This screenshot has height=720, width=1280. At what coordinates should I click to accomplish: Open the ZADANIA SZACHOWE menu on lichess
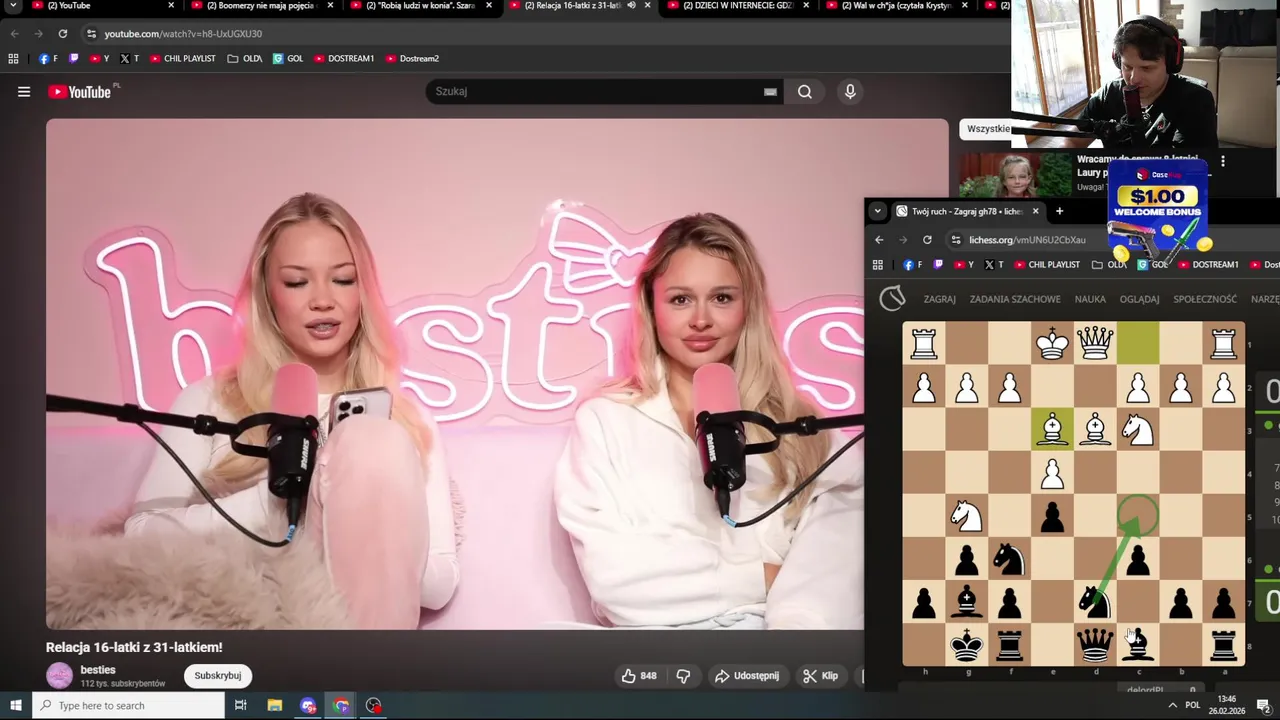click(1015, 299)
